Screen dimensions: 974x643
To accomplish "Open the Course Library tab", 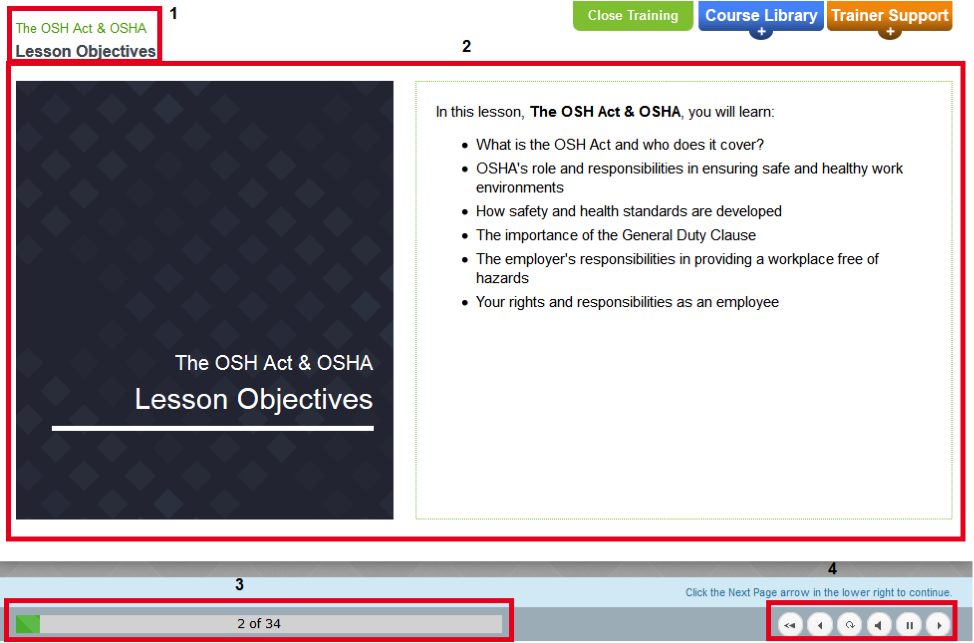I will click(x=760, y=15).
